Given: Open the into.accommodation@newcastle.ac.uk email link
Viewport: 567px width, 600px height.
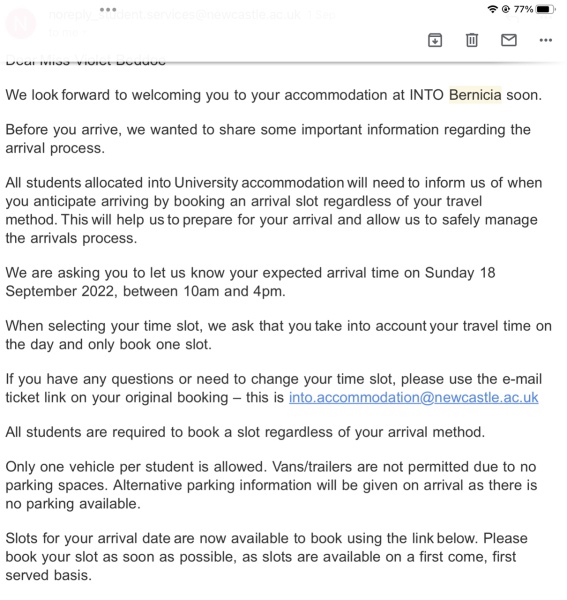Looking at the screenshot, I should coord(414,397).
